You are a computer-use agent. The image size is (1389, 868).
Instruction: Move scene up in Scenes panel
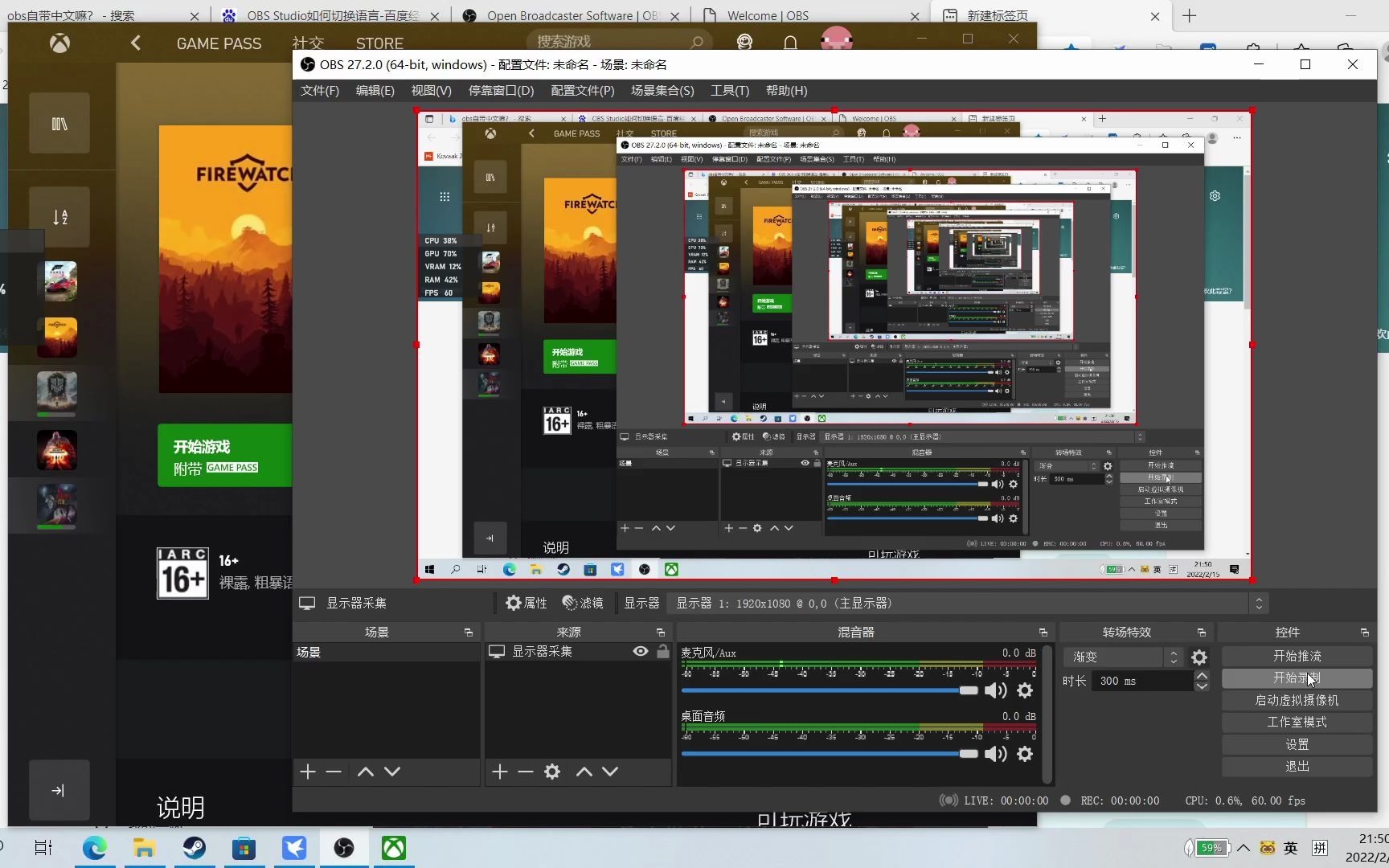pyautogui.click(x=365, y=772)
